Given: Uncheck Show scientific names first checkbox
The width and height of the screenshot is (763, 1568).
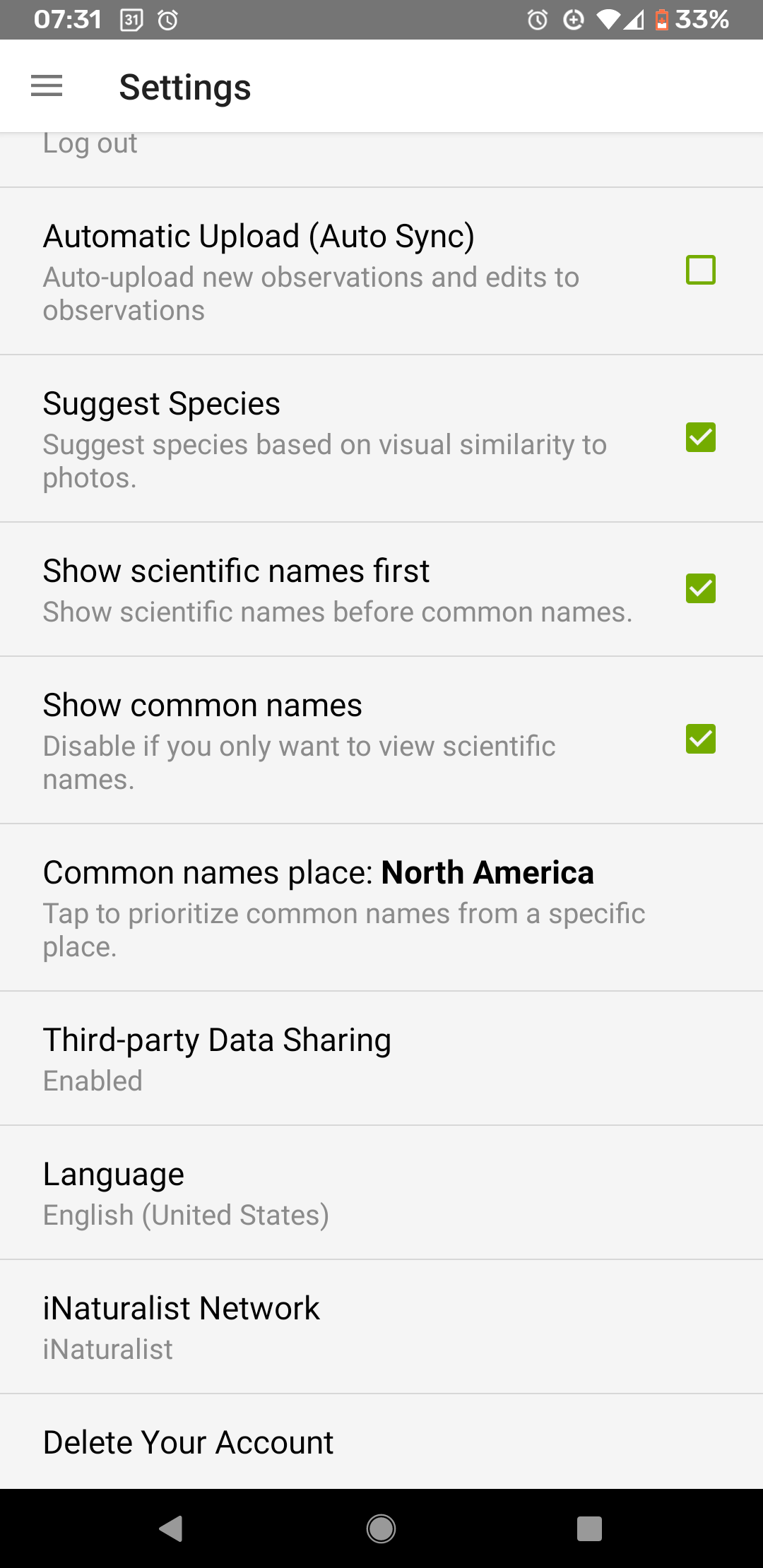Looking at the screenshot, I should [701, 588].
